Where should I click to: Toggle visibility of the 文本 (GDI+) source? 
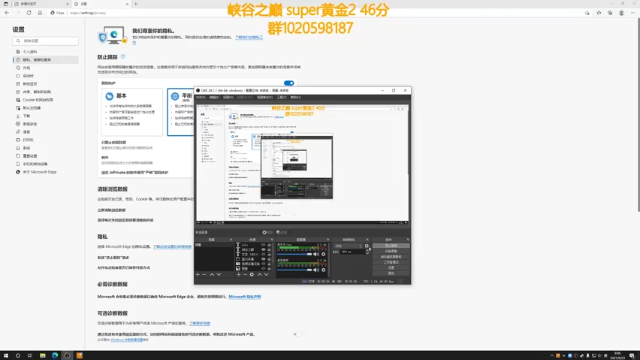(x=263, y=254)
